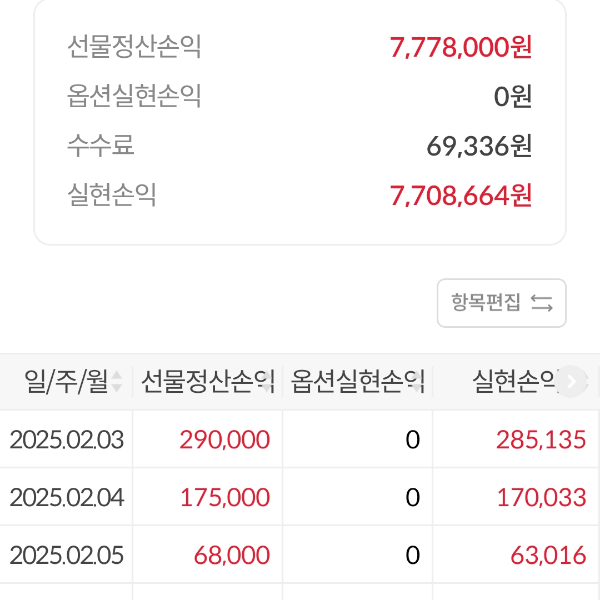Click the 170,033 realized profit value

pos(541,497)
